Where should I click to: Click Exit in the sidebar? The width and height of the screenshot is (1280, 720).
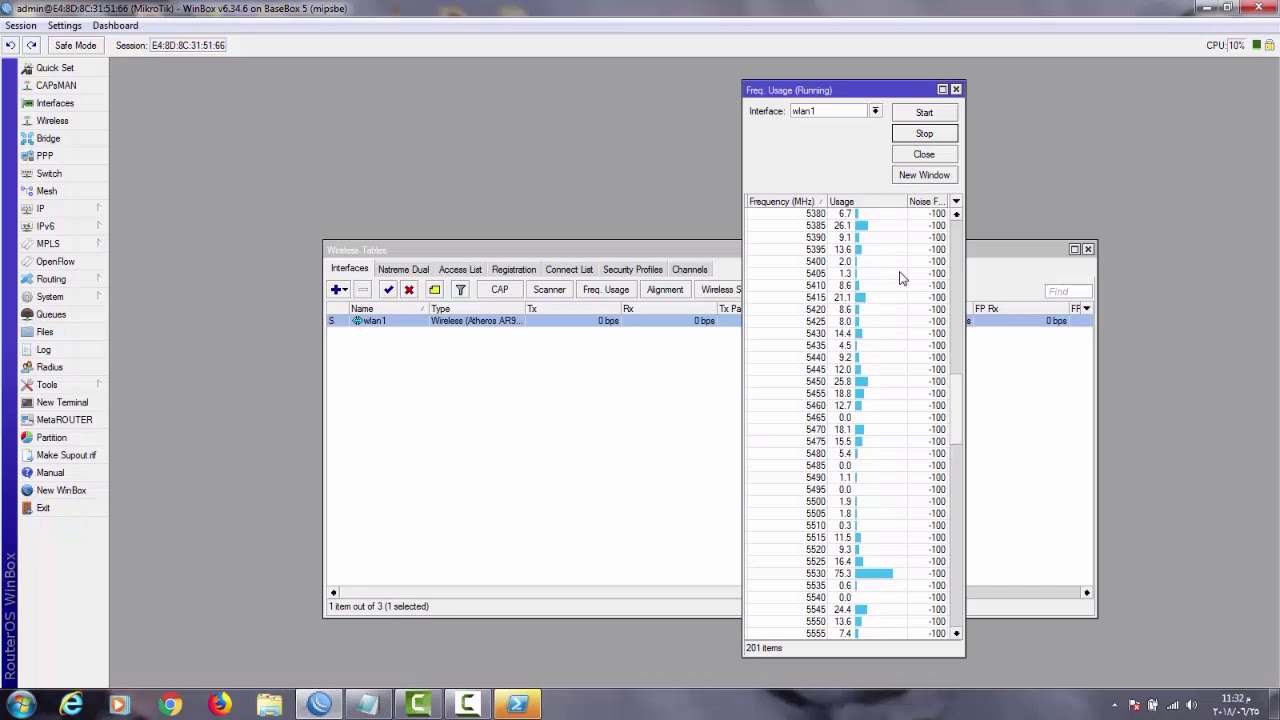pyautogui.click(x=43, y=508)
